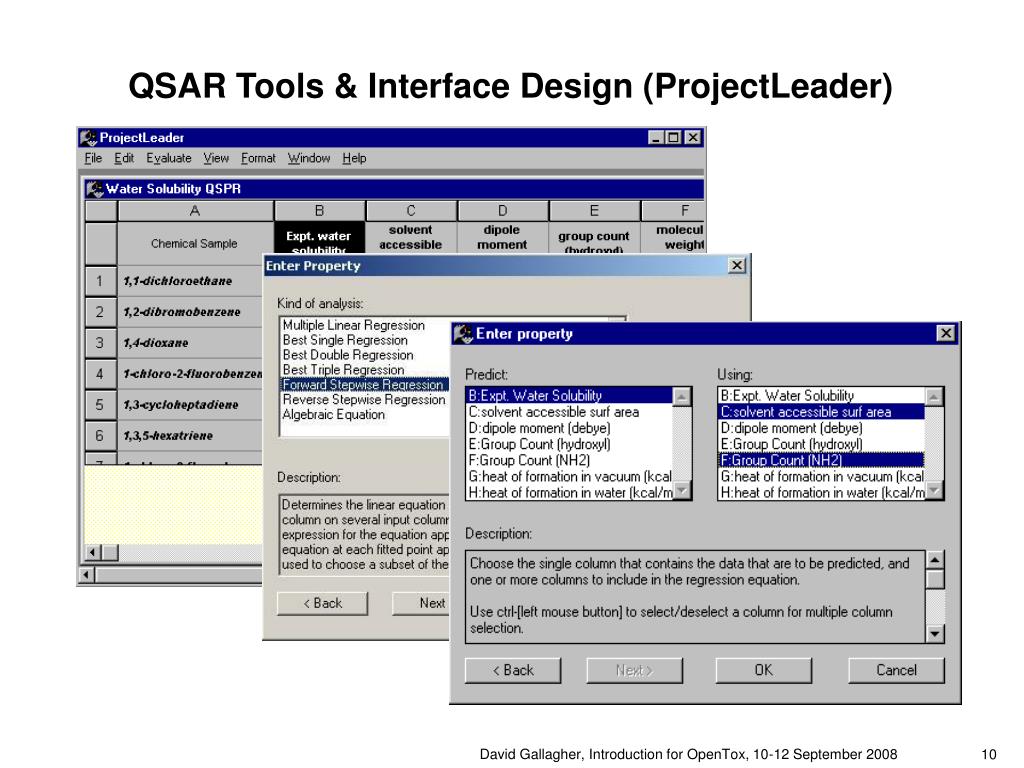Select C:solvent accessible surf area in Using list

pyautogui.click(x=822, y=412)
